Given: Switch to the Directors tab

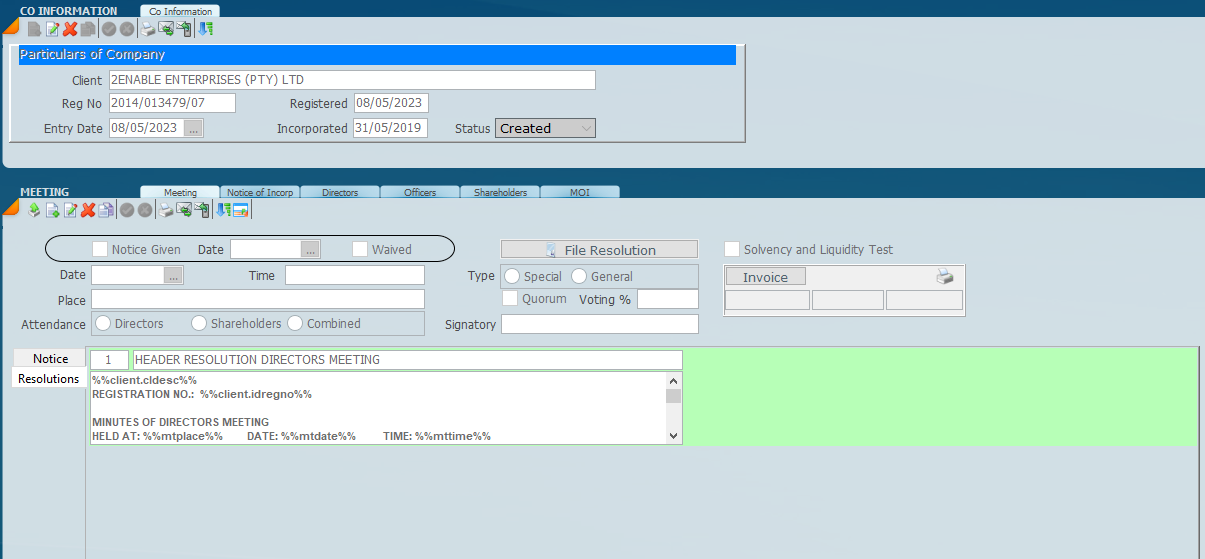Looking at the screenshot, I should coord(340,192).
